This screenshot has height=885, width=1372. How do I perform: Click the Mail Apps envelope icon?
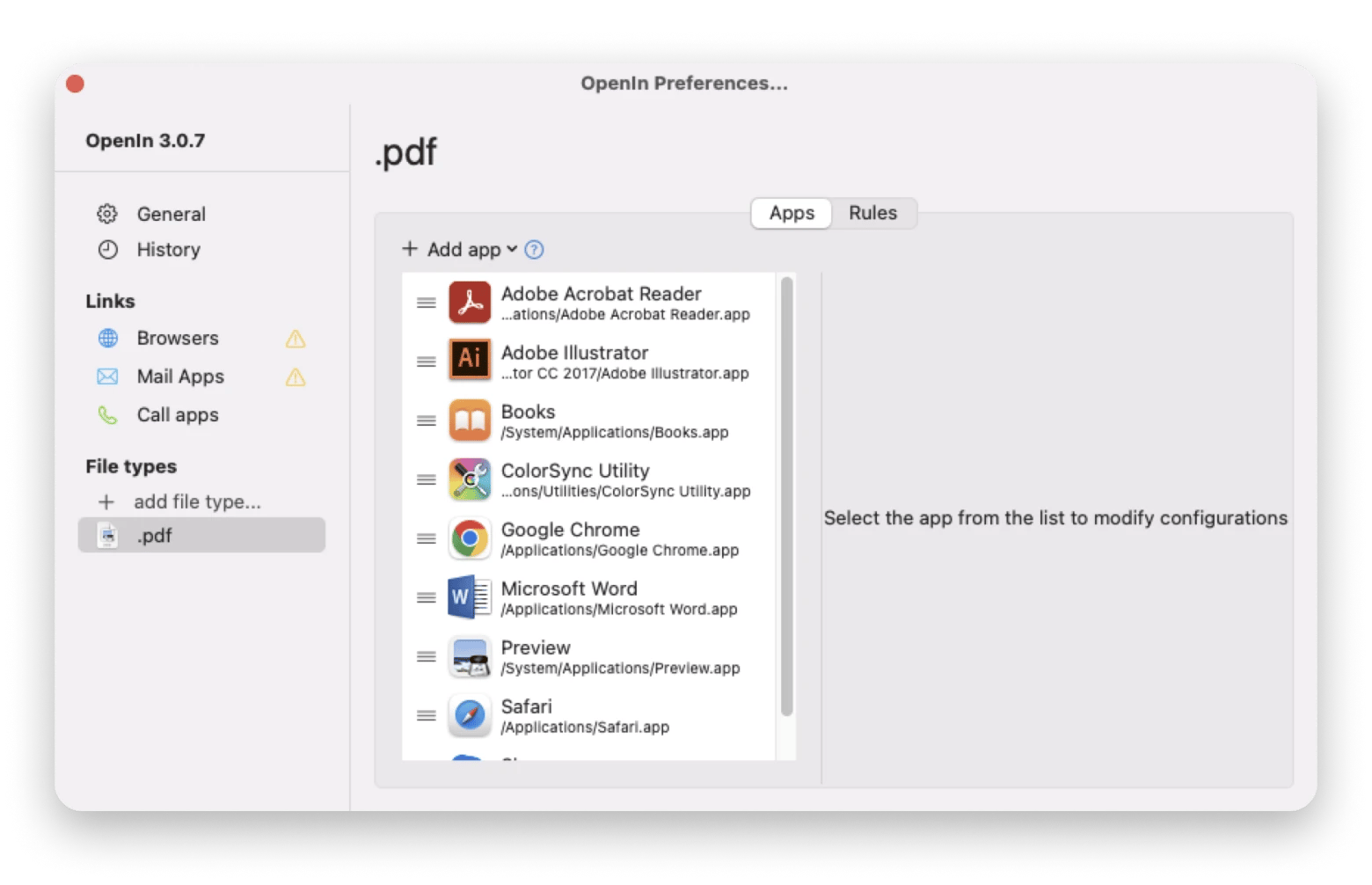click(107, 377)
